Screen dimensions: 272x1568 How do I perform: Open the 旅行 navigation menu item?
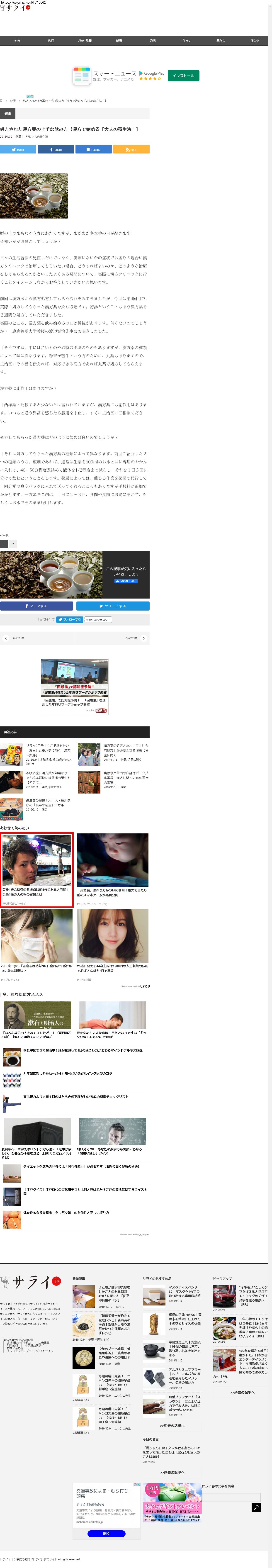pyautogui.click(x=51, y=41)
